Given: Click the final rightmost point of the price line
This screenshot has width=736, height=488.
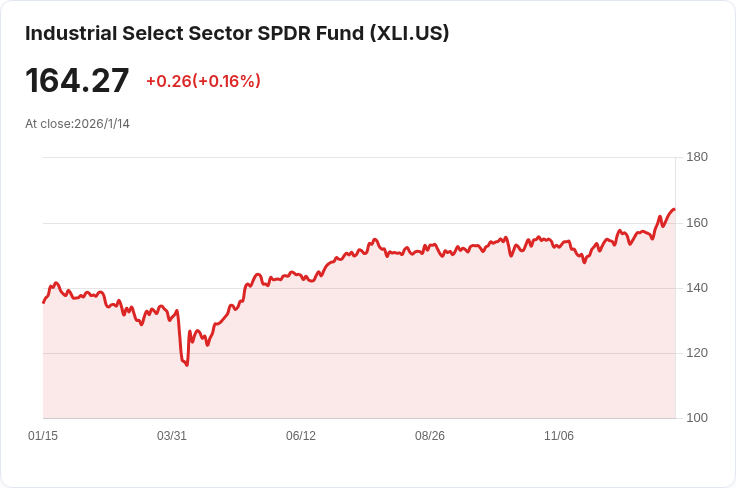Looking at the screenshot, I should pos(674,209).
